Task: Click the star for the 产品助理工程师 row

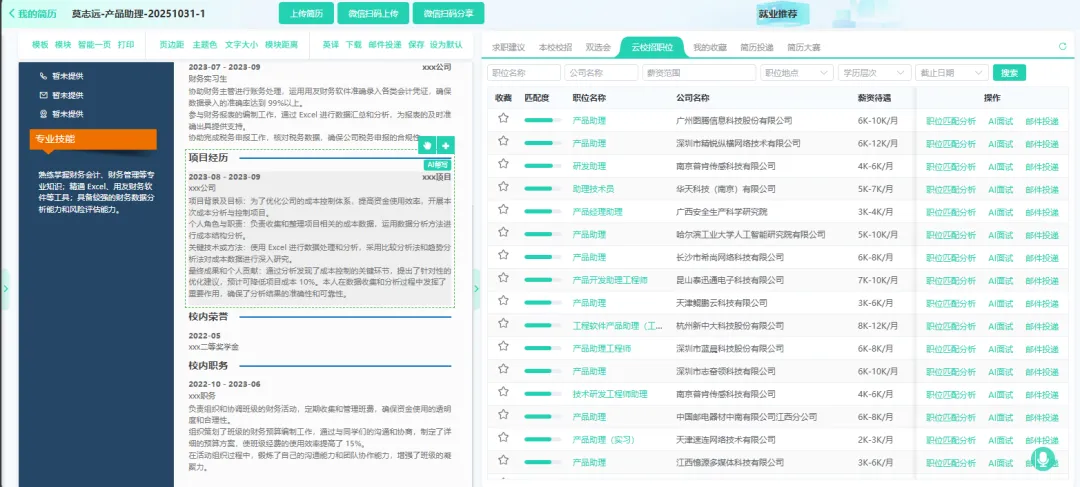Action: click(x=503, y=347)
